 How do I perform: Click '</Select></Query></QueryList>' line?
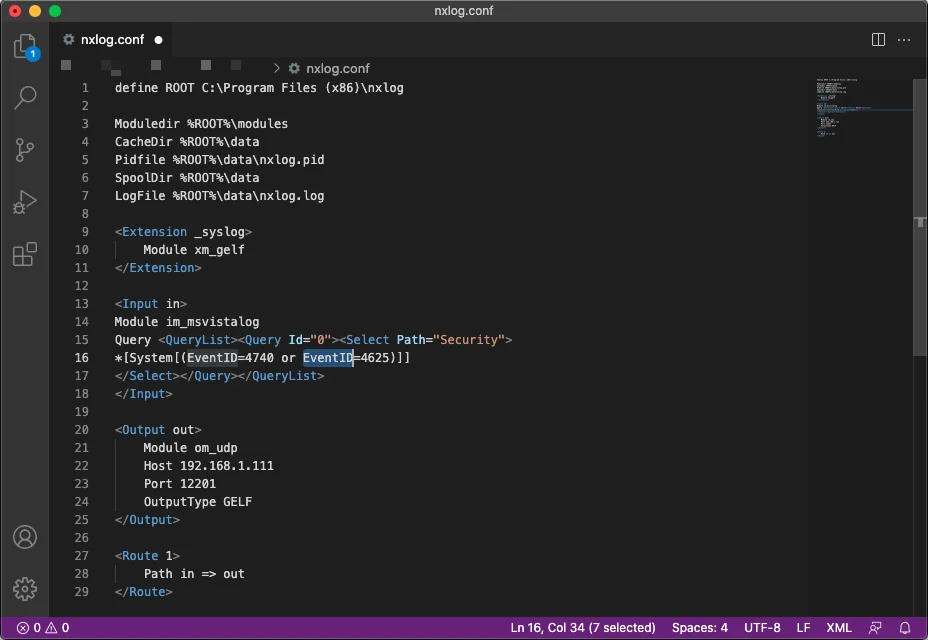(x=220, y=376)
